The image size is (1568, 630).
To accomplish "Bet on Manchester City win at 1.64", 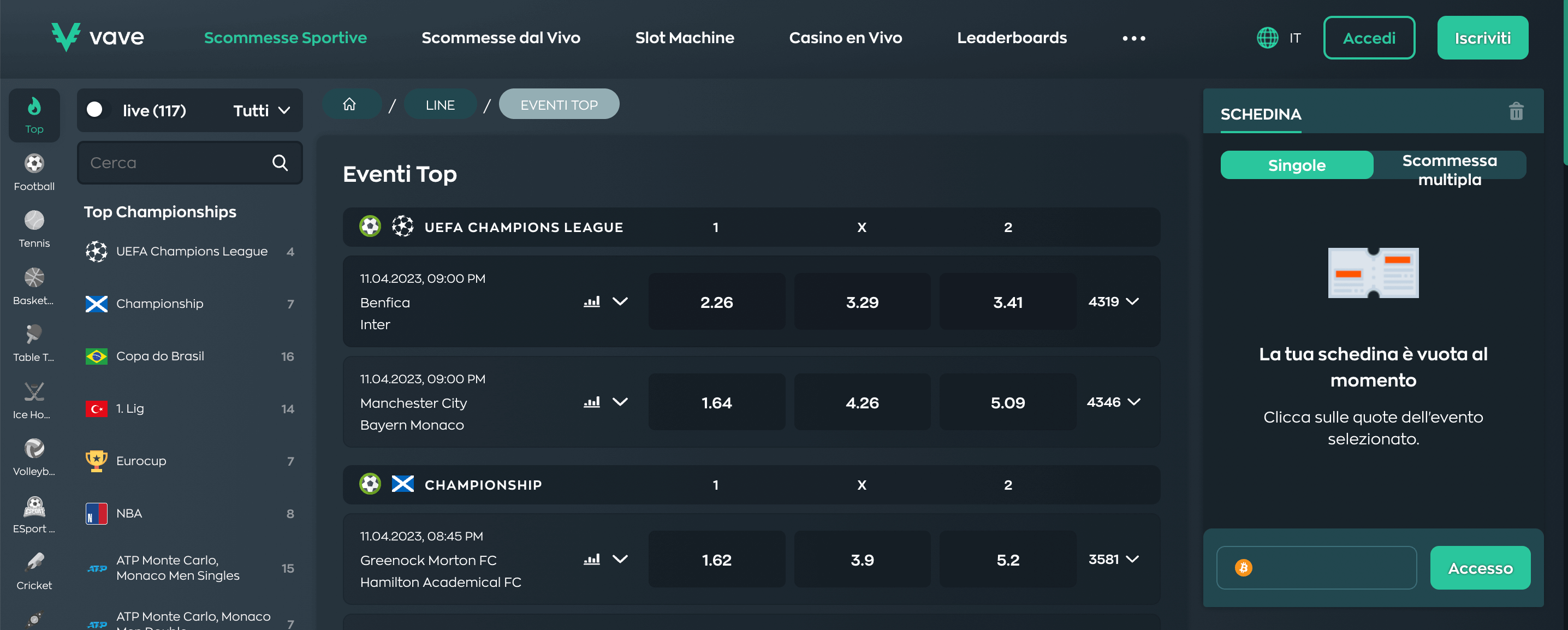I will [x=716, y=402].
